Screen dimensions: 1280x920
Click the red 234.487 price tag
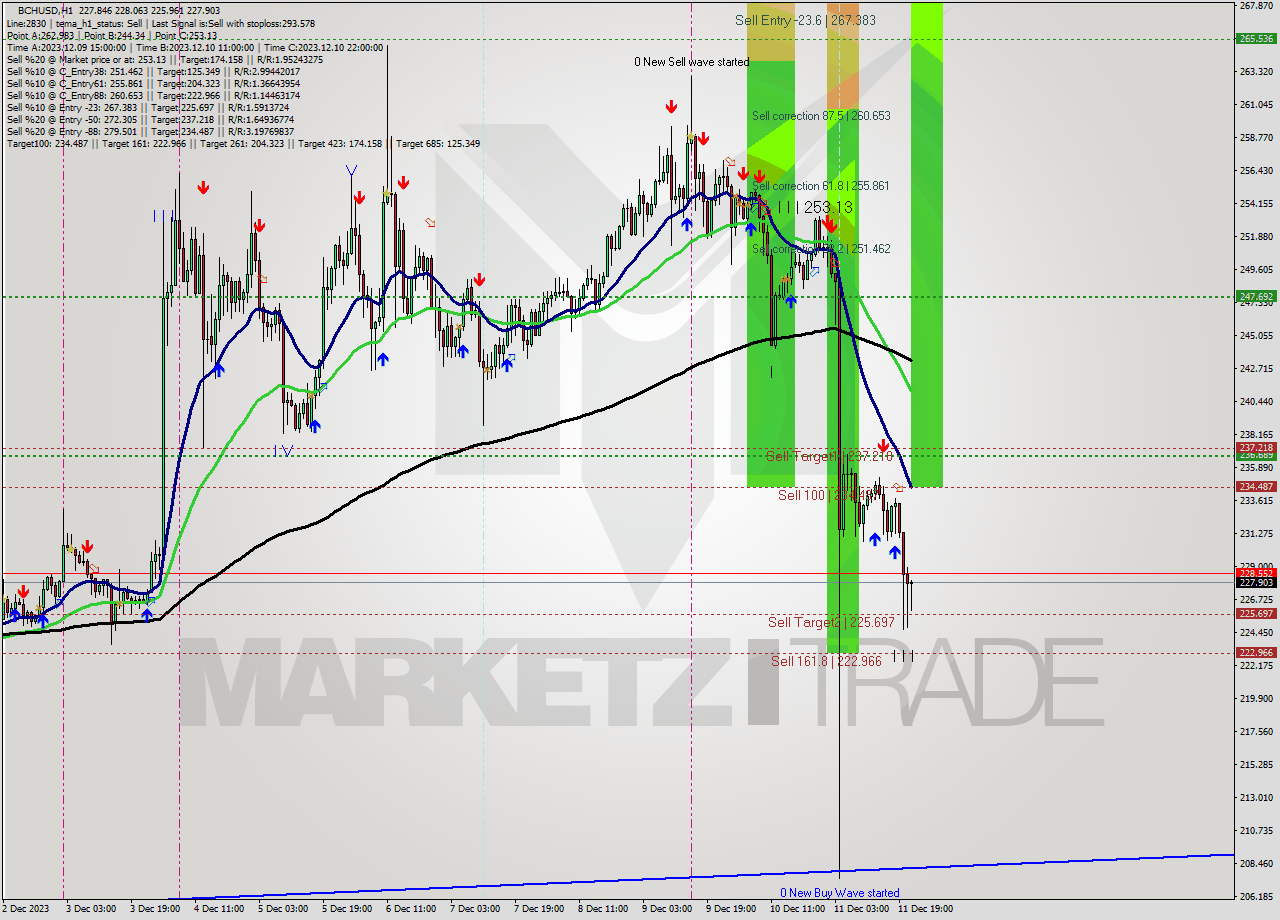click(x=1256, y=487)
